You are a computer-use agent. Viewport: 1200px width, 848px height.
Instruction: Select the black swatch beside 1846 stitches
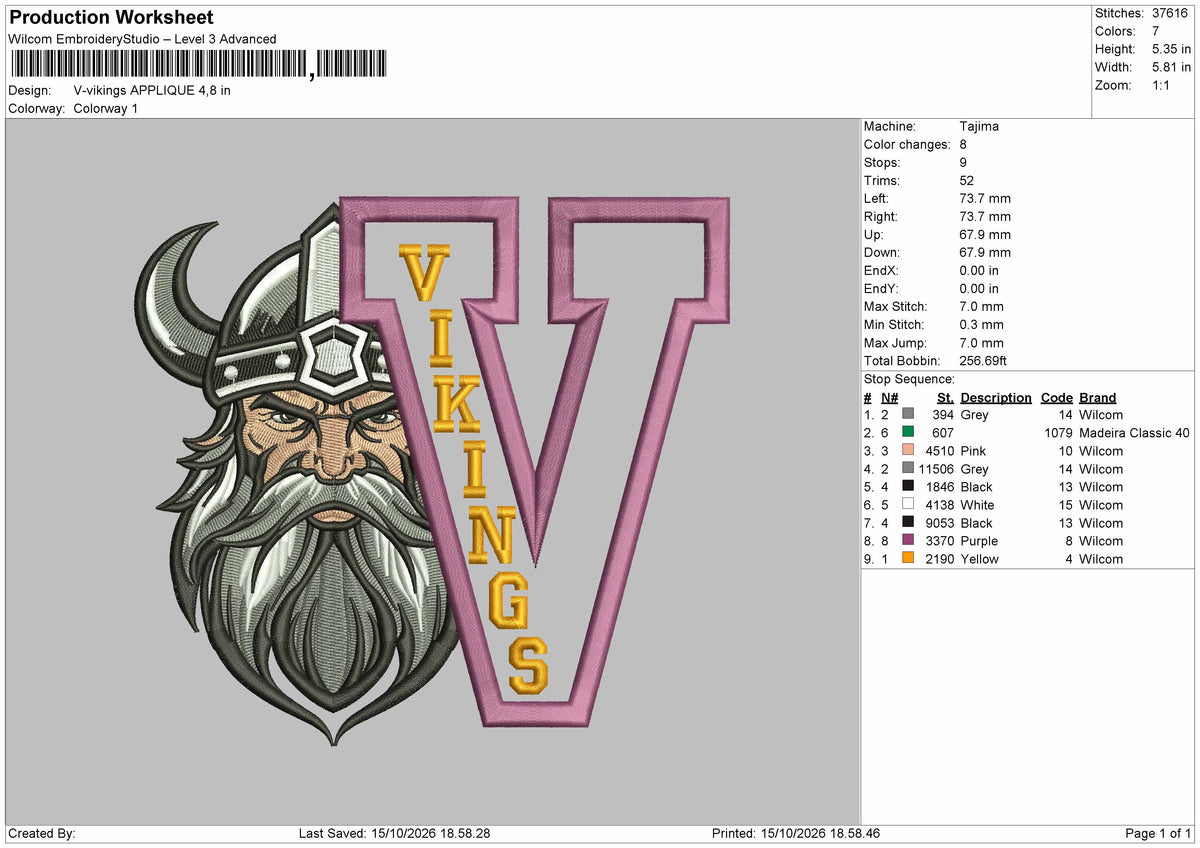(x=908, y=486)
